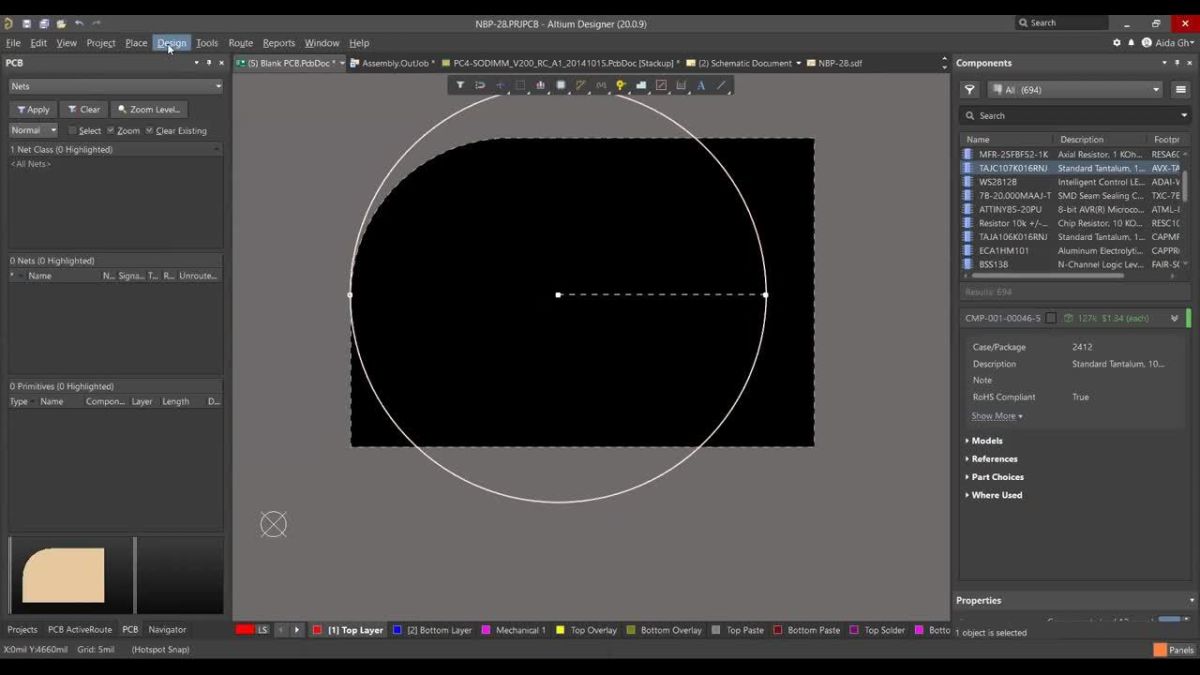
Task: Expand the Where Used section
Action: point(992,495)
